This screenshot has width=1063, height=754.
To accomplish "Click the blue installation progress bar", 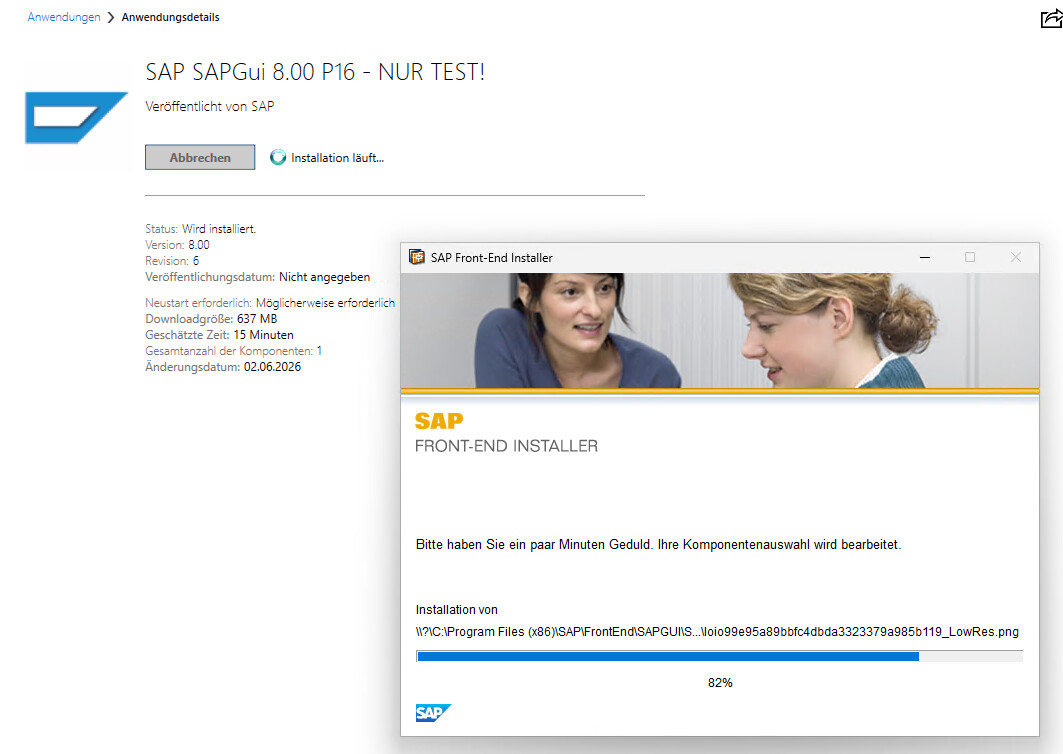I will (x=719, y=656).
